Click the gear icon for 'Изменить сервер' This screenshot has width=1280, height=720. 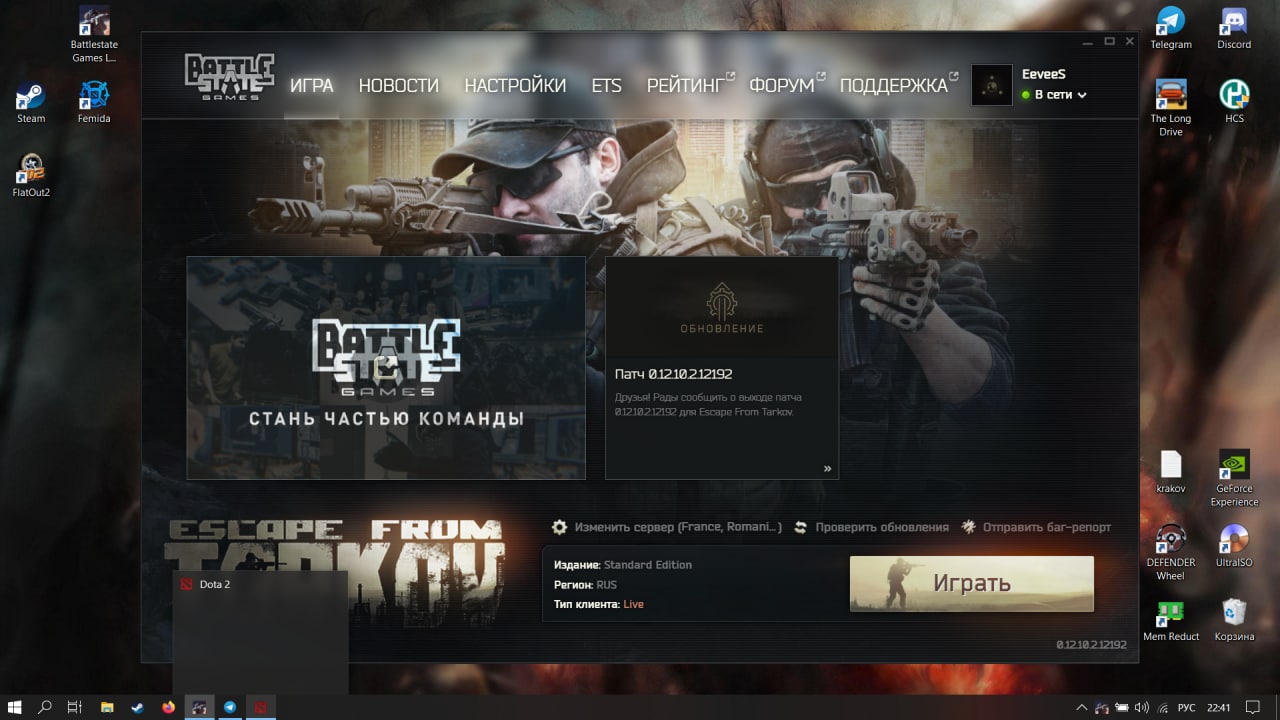click(x=560, y=527)
